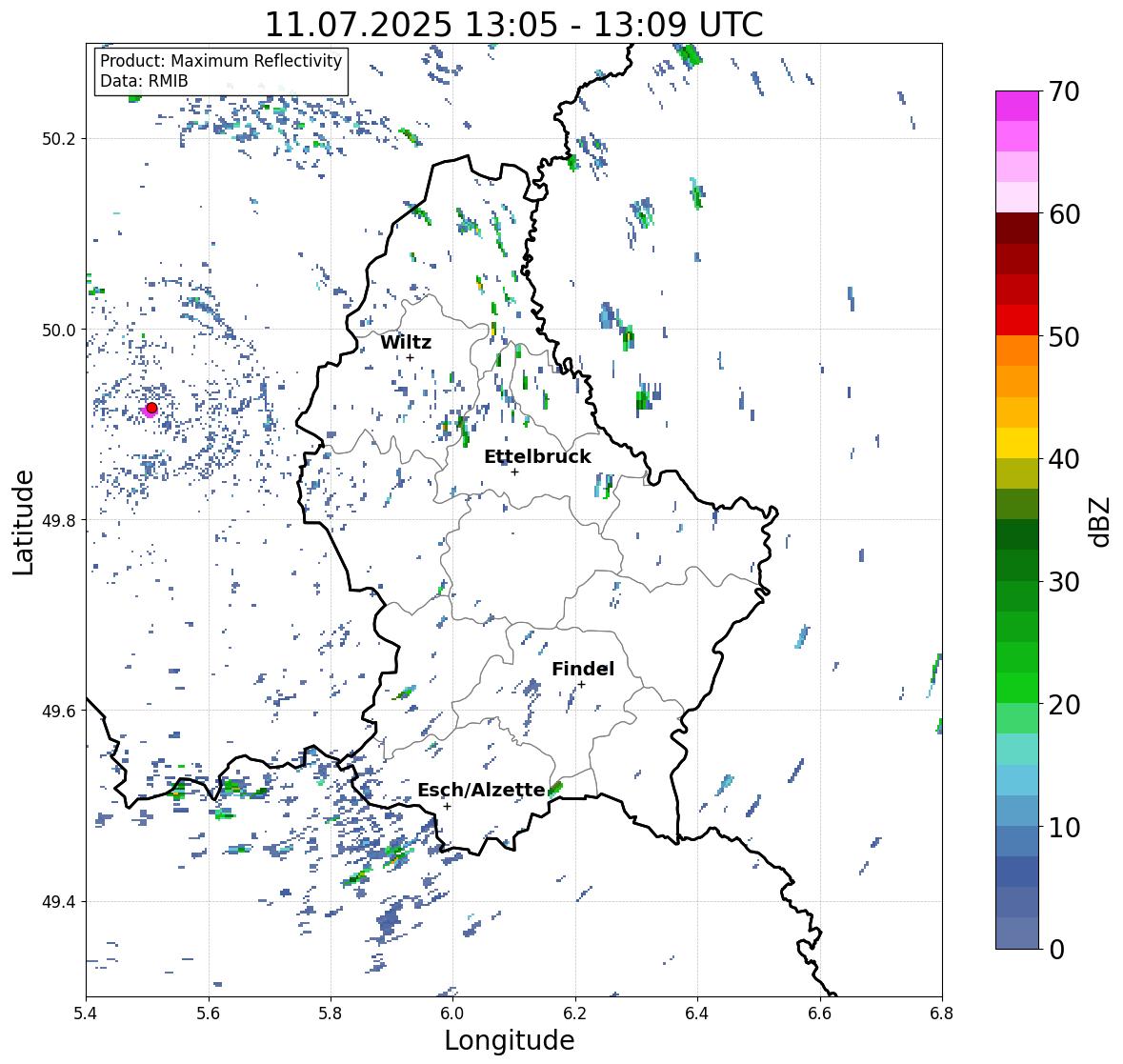Click the bright red colorbar segment above 50

tap(1017, 320)
